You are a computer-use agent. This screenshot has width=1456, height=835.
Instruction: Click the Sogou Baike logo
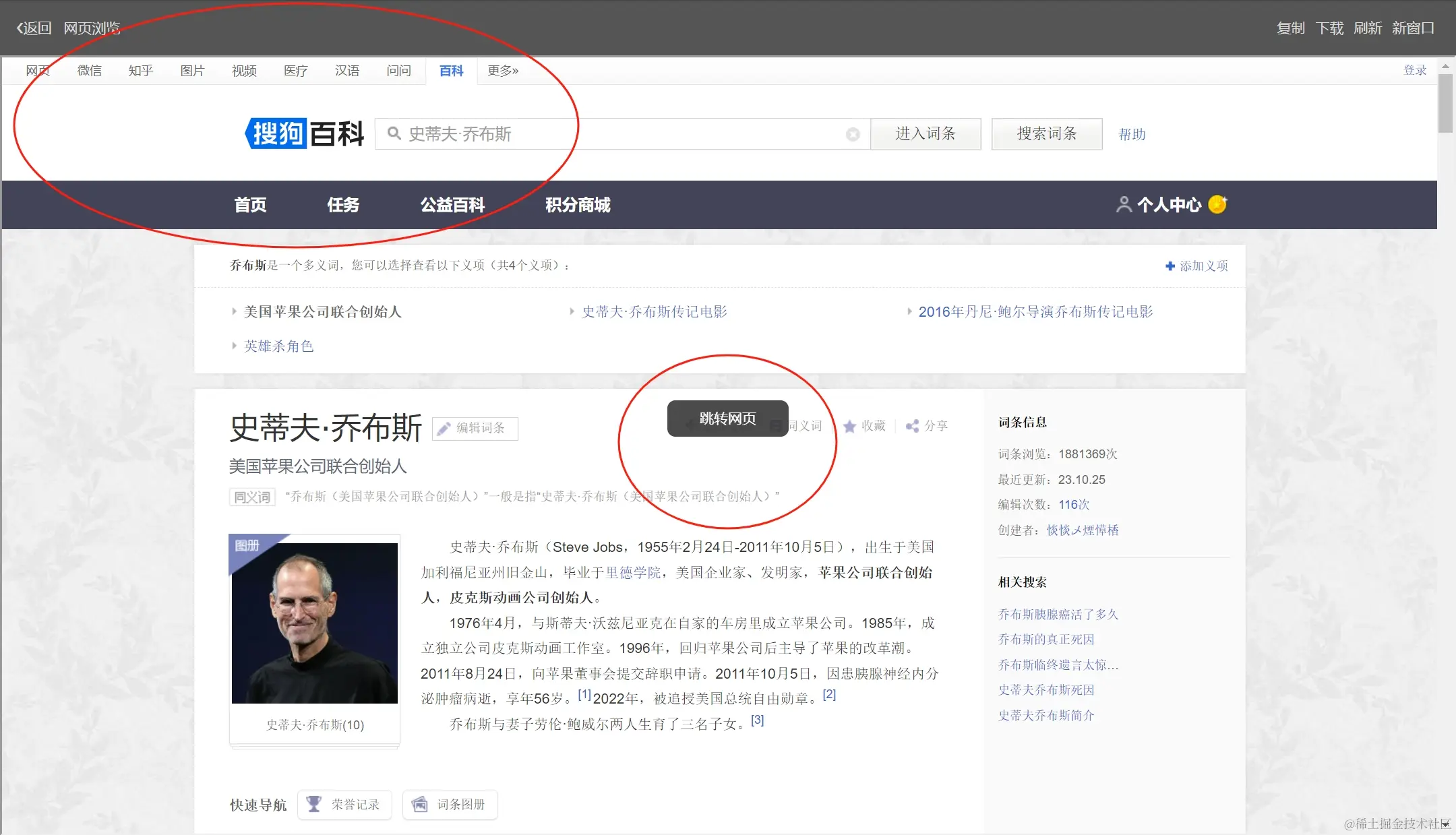305,133
